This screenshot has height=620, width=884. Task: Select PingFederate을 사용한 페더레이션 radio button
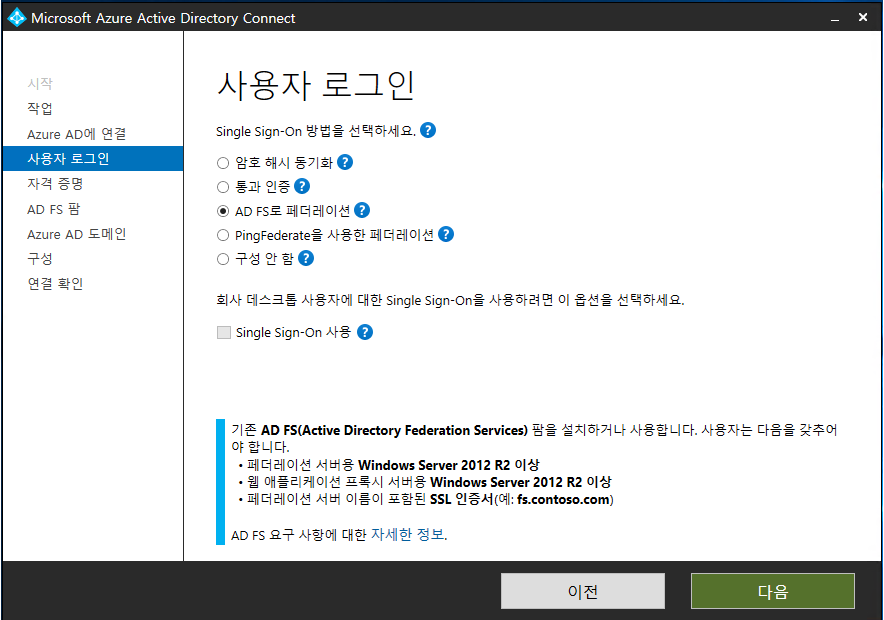(x=223, y=234)
